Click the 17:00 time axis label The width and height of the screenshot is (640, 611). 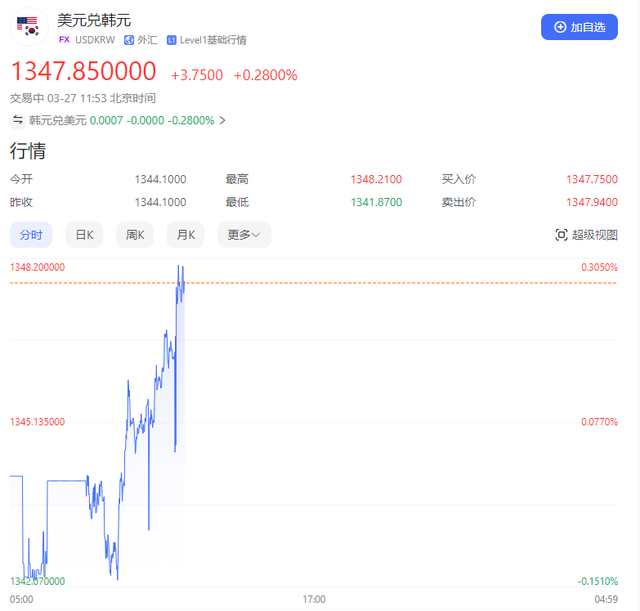[x=314, y=599]
